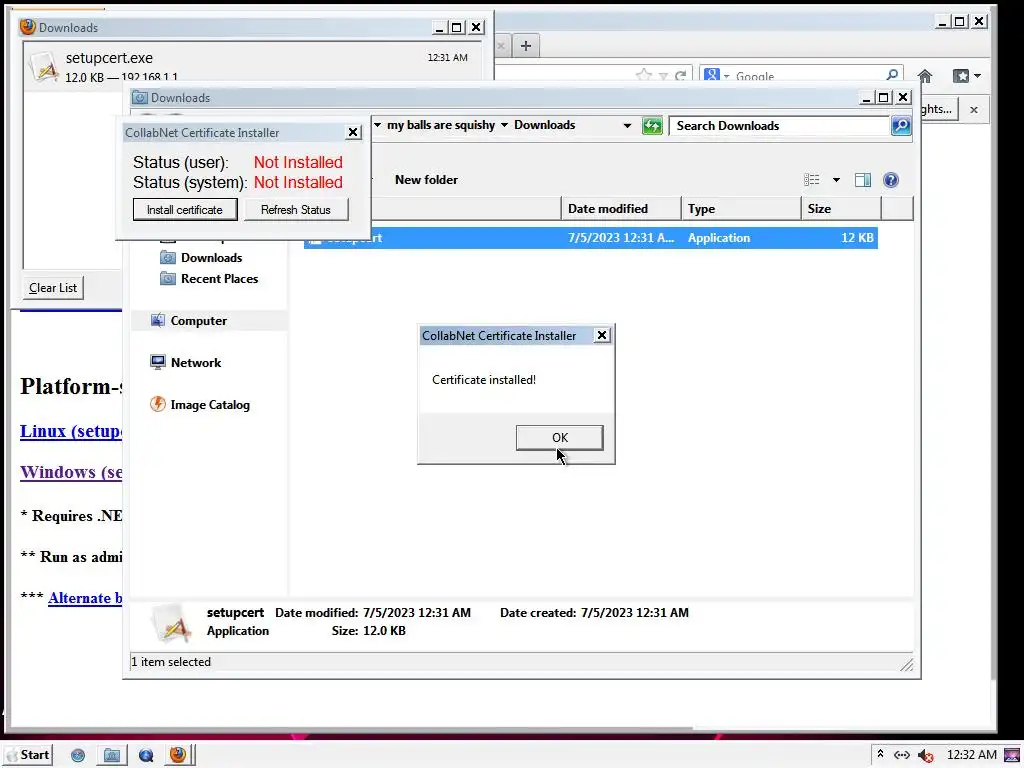This screenshot has height=768, width=1024.
Task: Close the status window of CollabNet Certificate Installer
Action: (x=353, y=132)
